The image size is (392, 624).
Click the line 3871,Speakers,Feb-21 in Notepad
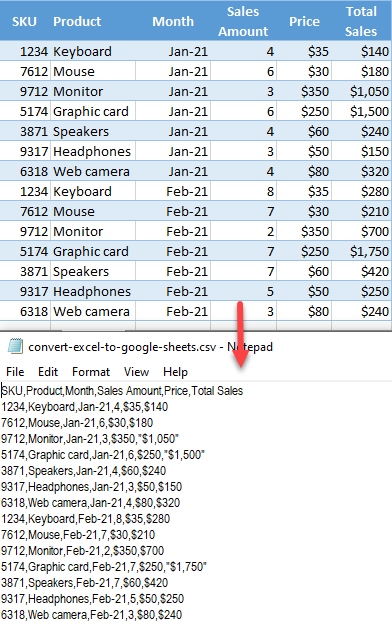84,583
